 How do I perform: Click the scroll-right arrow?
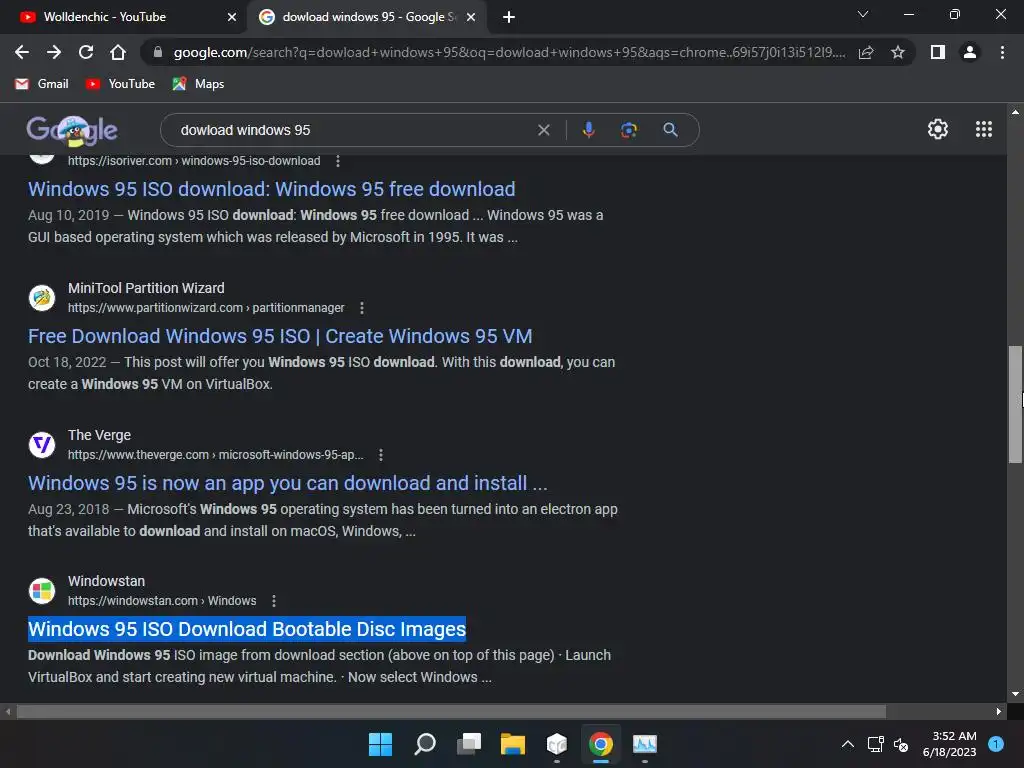click(x=999, y=711)
